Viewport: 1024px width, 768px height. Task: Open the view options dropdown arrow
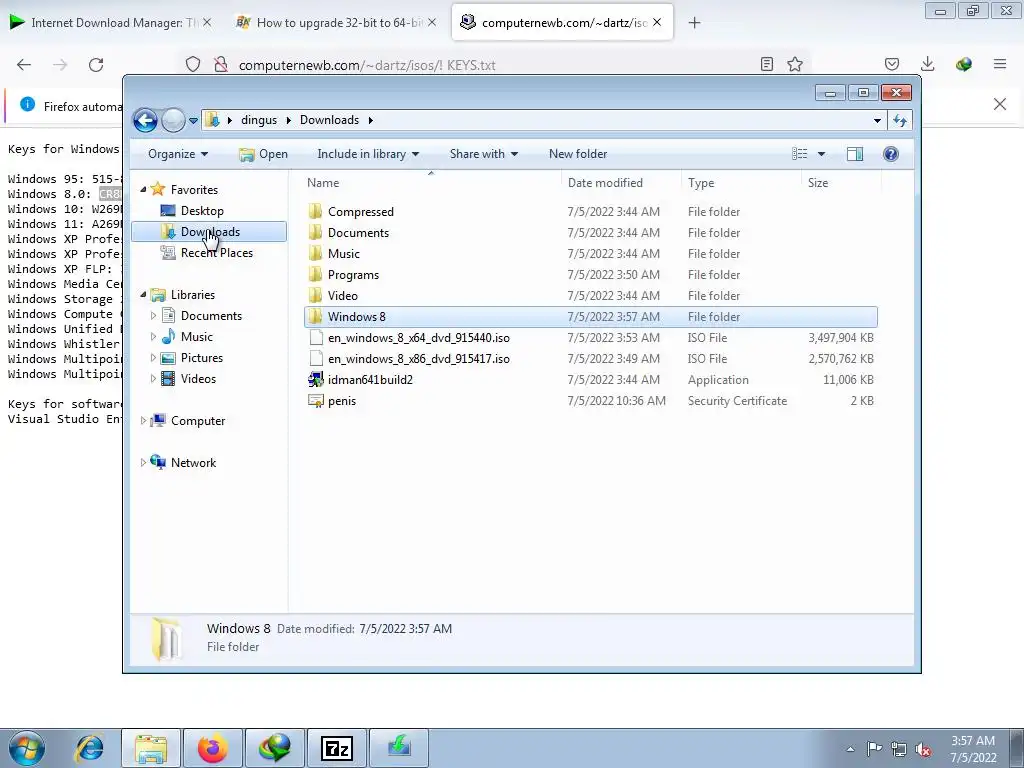tap(822, 154)
